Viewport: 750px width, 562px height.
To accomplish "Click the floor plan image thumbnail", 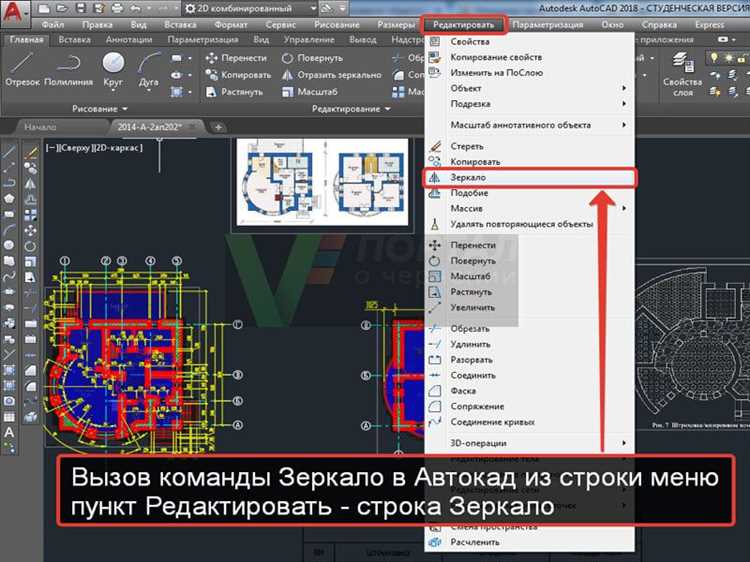I will [322, 182].
